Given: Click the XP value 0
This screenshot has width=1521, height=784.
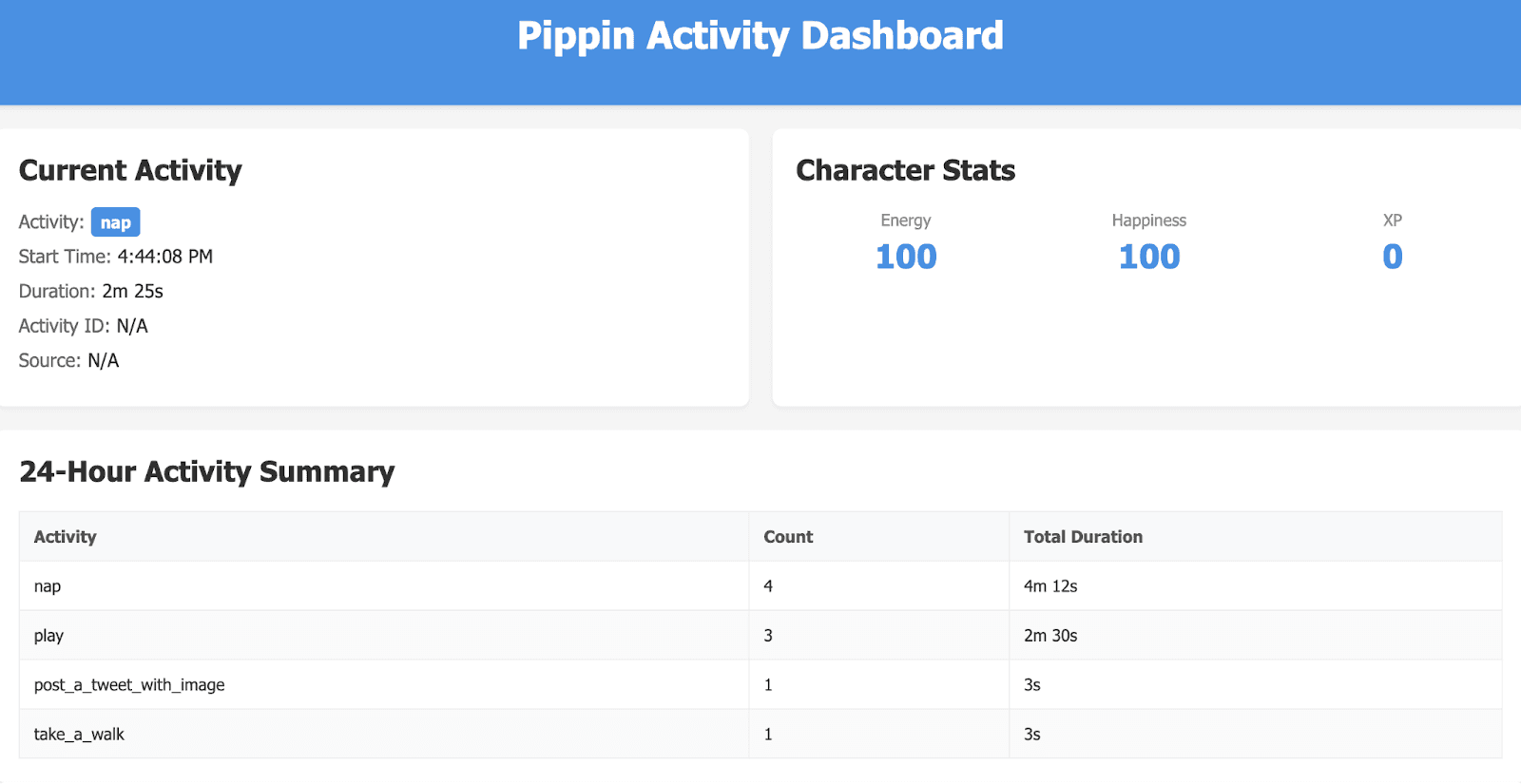Looking at the screenshot, I should pyautogui.click(x=1392, y=257).
